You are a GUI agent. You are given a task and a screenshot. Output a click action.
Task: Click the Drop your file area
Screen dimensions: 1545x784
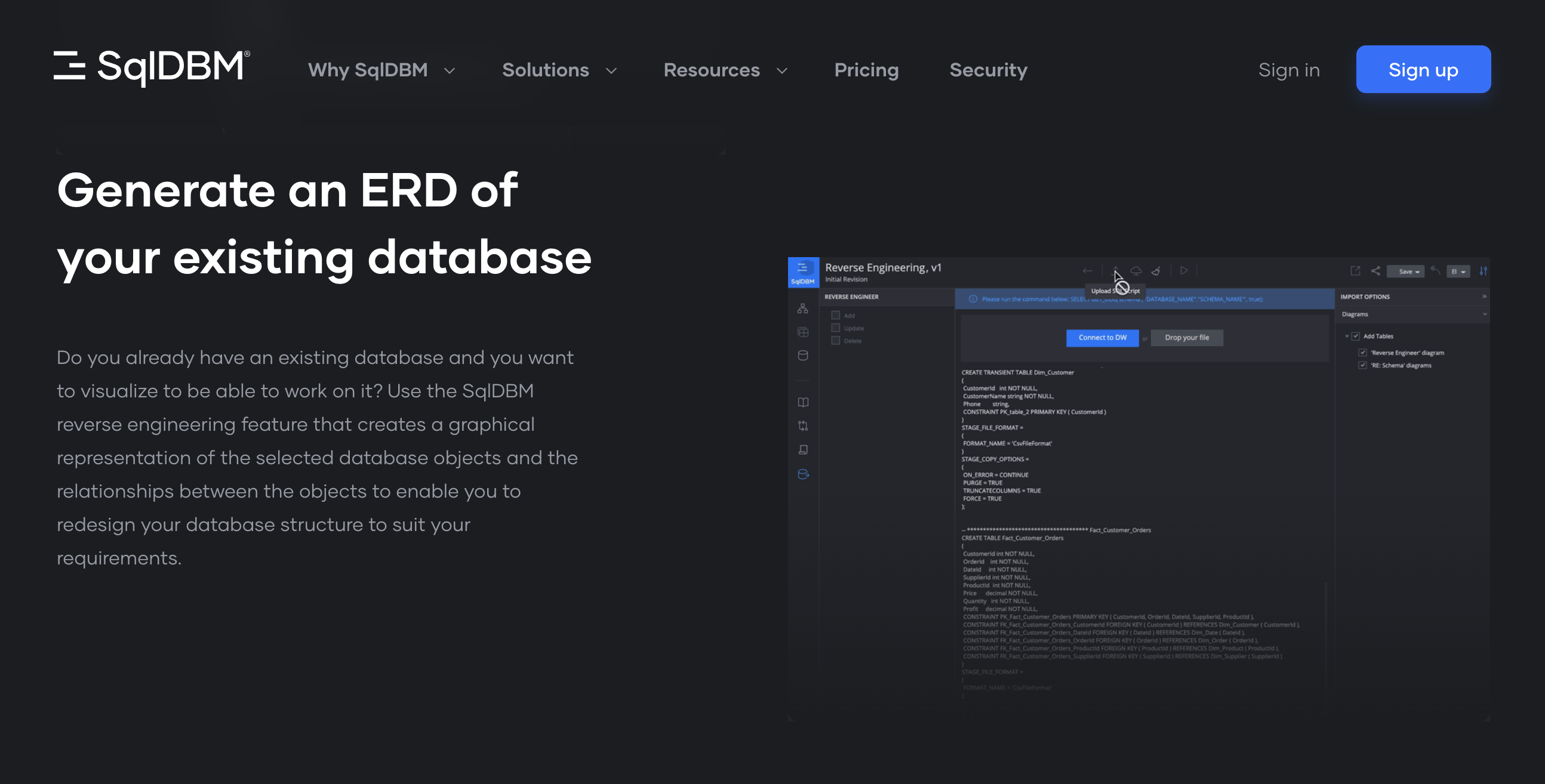tap(1187, 338)
